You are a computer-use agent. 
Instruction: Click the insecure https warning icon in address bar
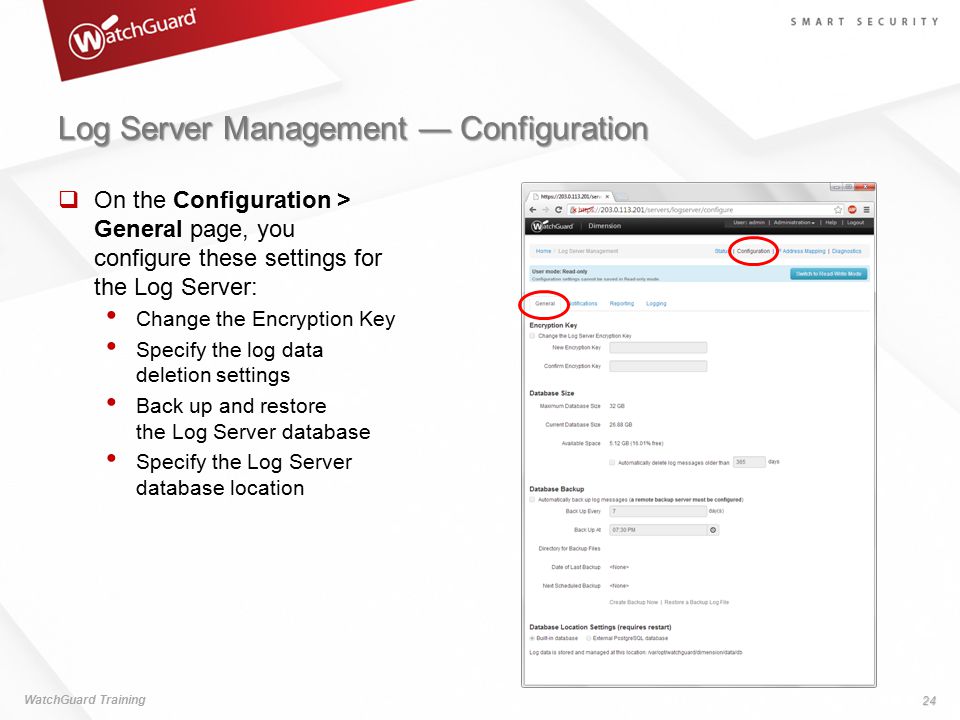(573, 210)
